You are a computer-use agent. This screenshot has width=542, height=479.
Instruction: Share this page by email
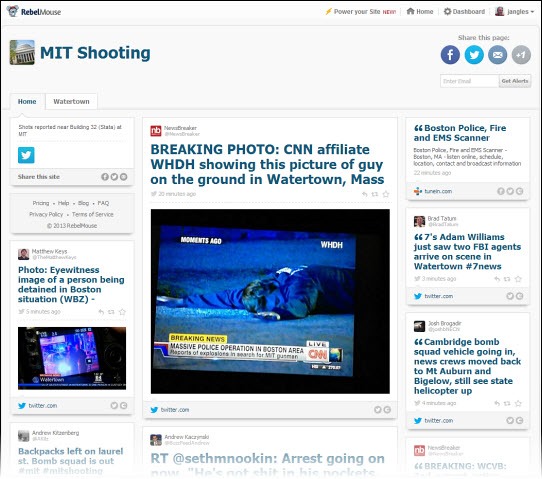pos(497,55)
